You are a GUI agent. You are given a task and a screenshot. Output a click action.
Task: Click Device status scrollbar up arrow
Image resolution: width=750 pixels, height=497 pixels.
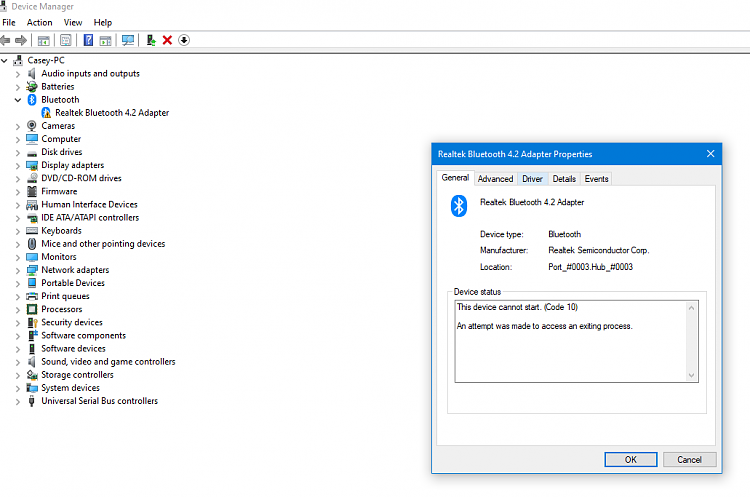point(691,308)
